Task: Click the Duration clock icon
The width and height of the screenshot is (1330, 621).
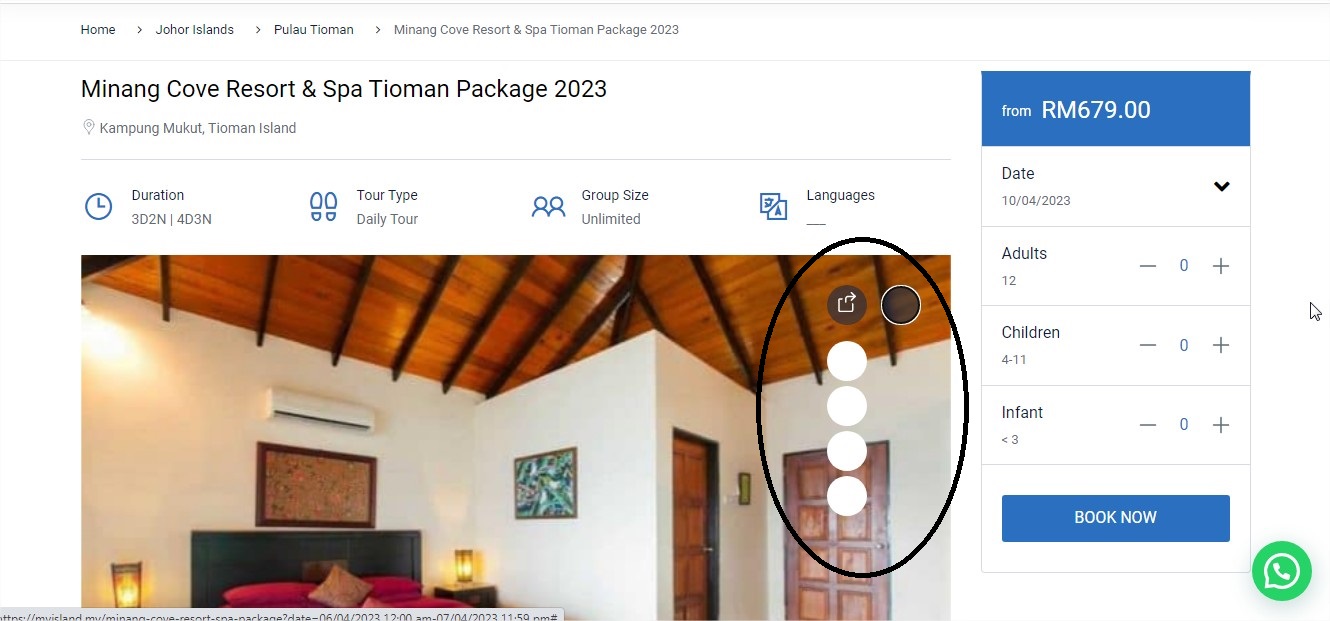Action: [x=98, y=207]
